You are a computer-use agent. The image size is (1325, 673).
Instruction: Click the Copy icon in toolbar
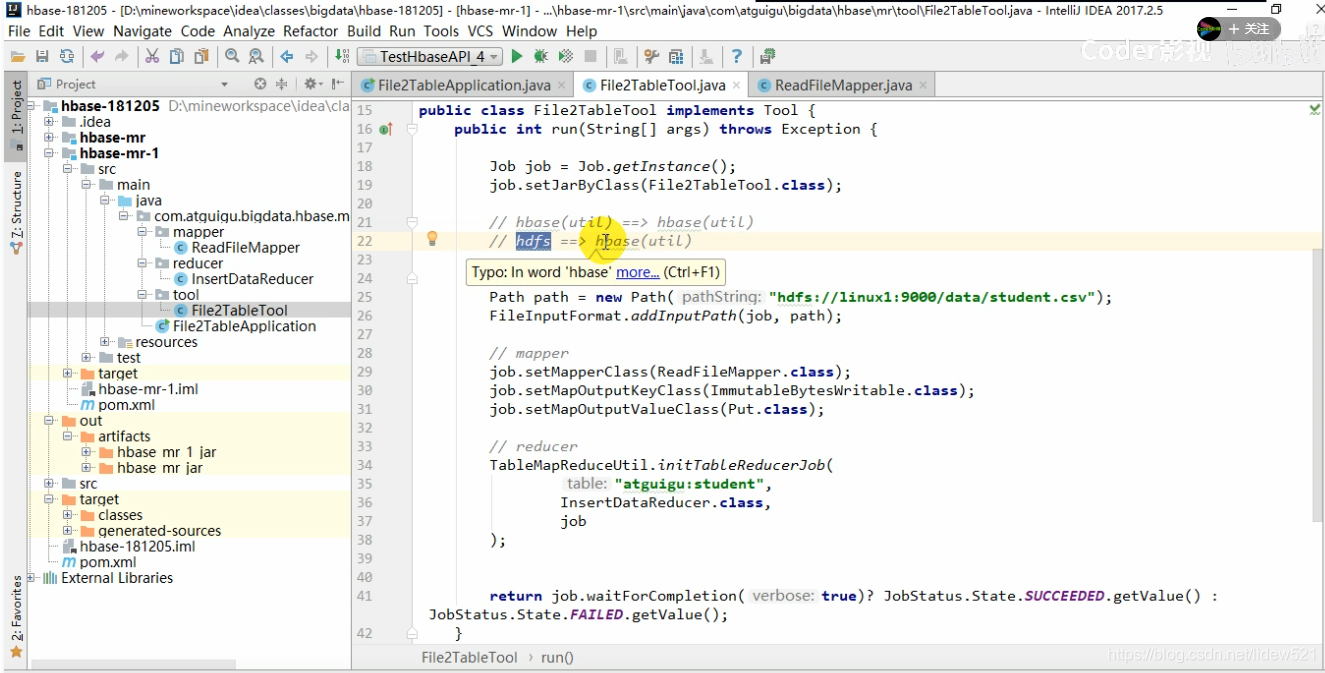point(176,57)
